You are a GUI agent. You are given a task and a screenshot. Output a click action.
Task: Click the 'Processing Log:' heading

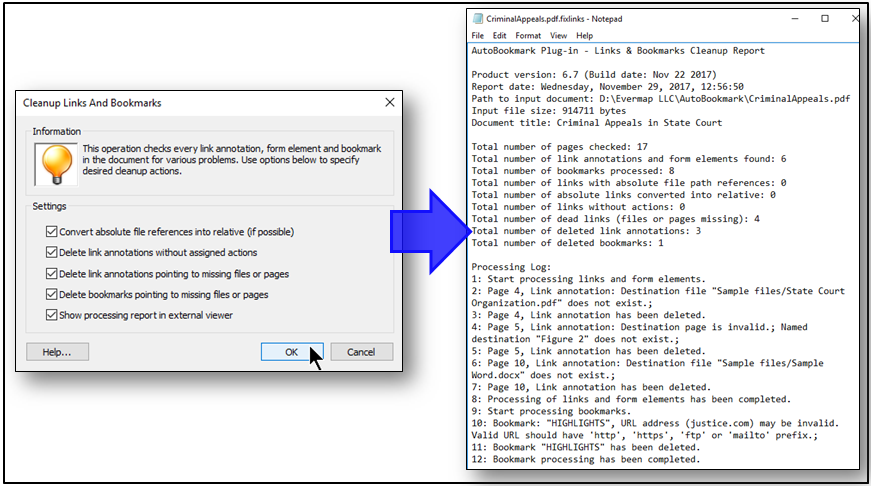[511, 267]
